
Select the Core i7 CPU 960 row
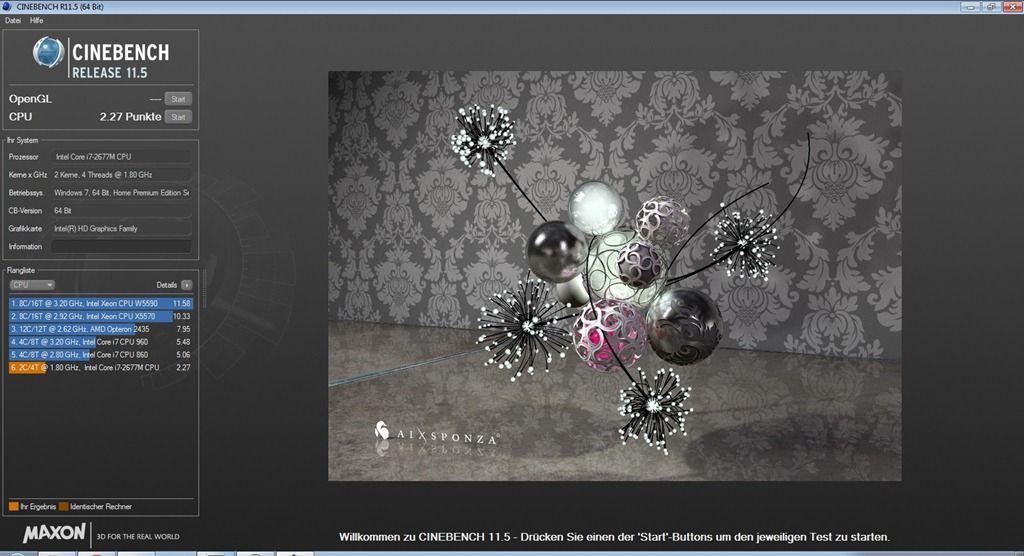[101, 342]
